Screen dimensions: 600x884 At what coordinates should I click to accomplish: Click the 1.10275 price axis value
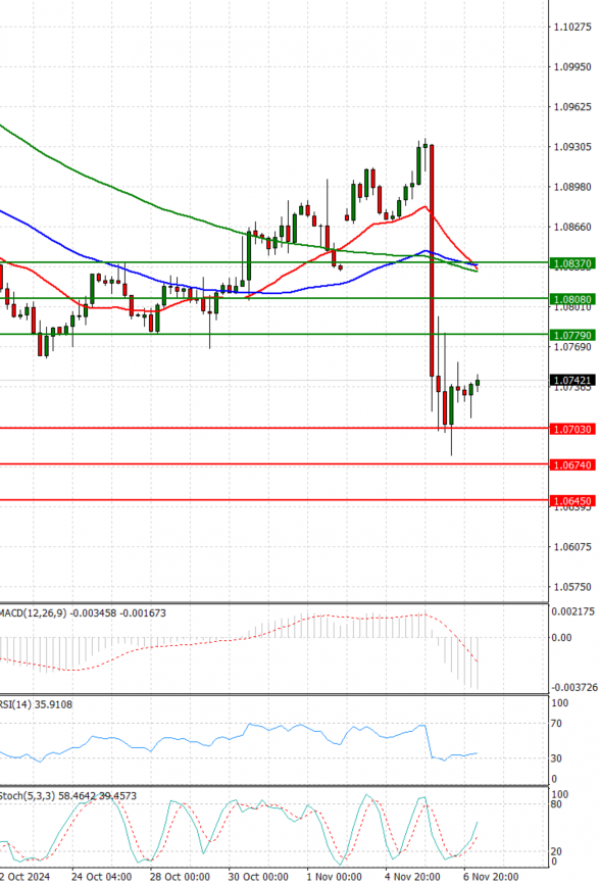pyautogui.click(x=573, y=26)
